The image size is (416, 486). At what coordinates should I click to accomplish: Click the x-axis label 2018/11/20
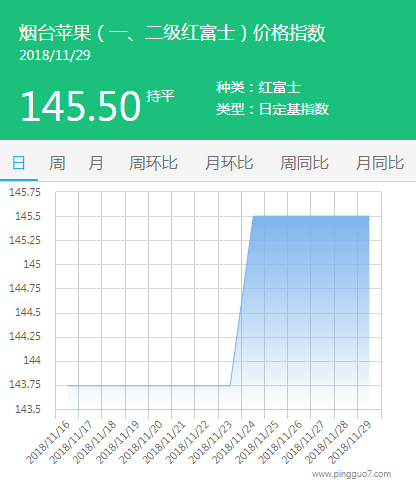(x=140, y=442)
